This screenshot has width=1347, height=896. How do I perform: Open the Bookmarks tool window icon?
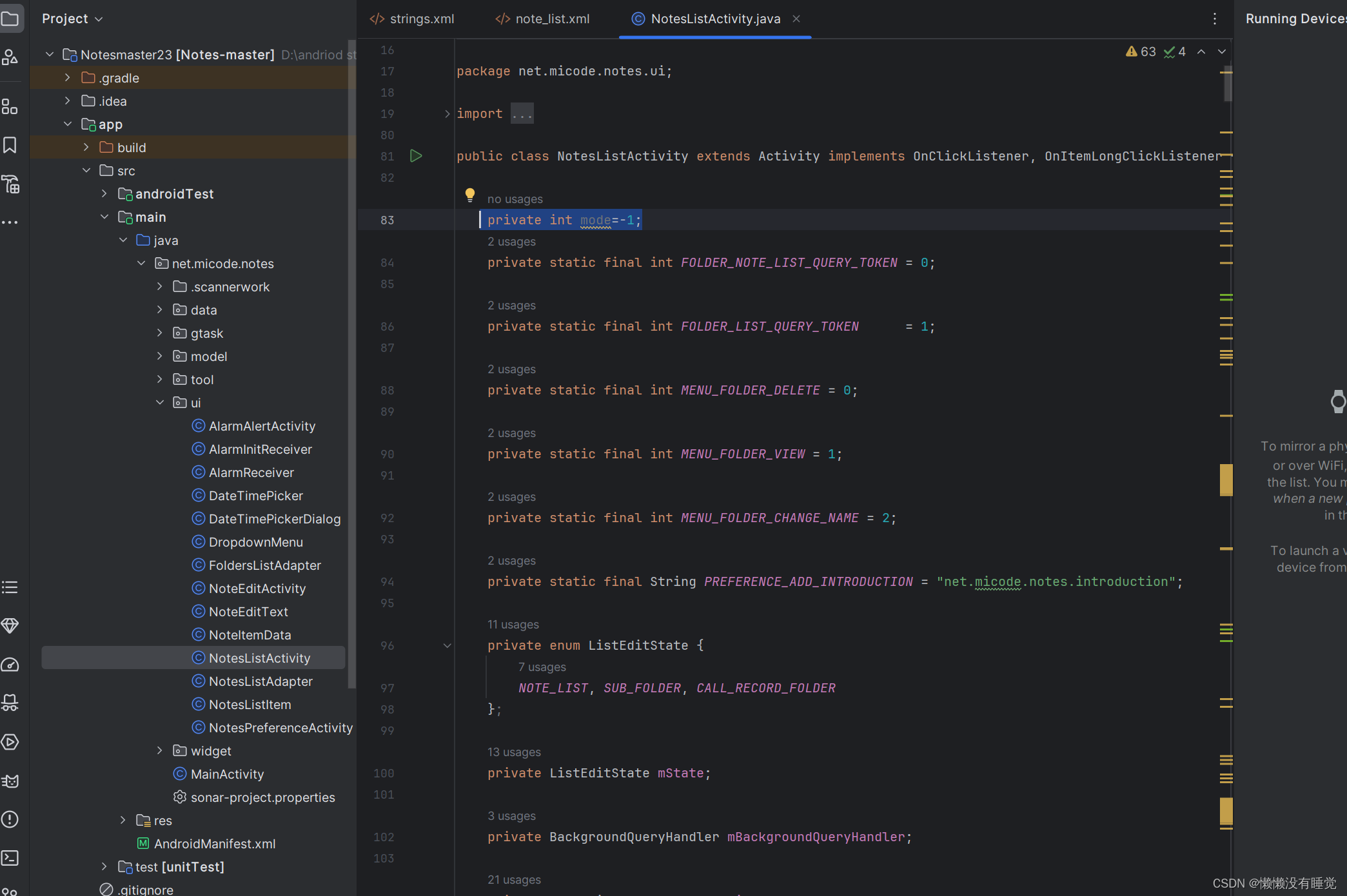coord(10,145)
